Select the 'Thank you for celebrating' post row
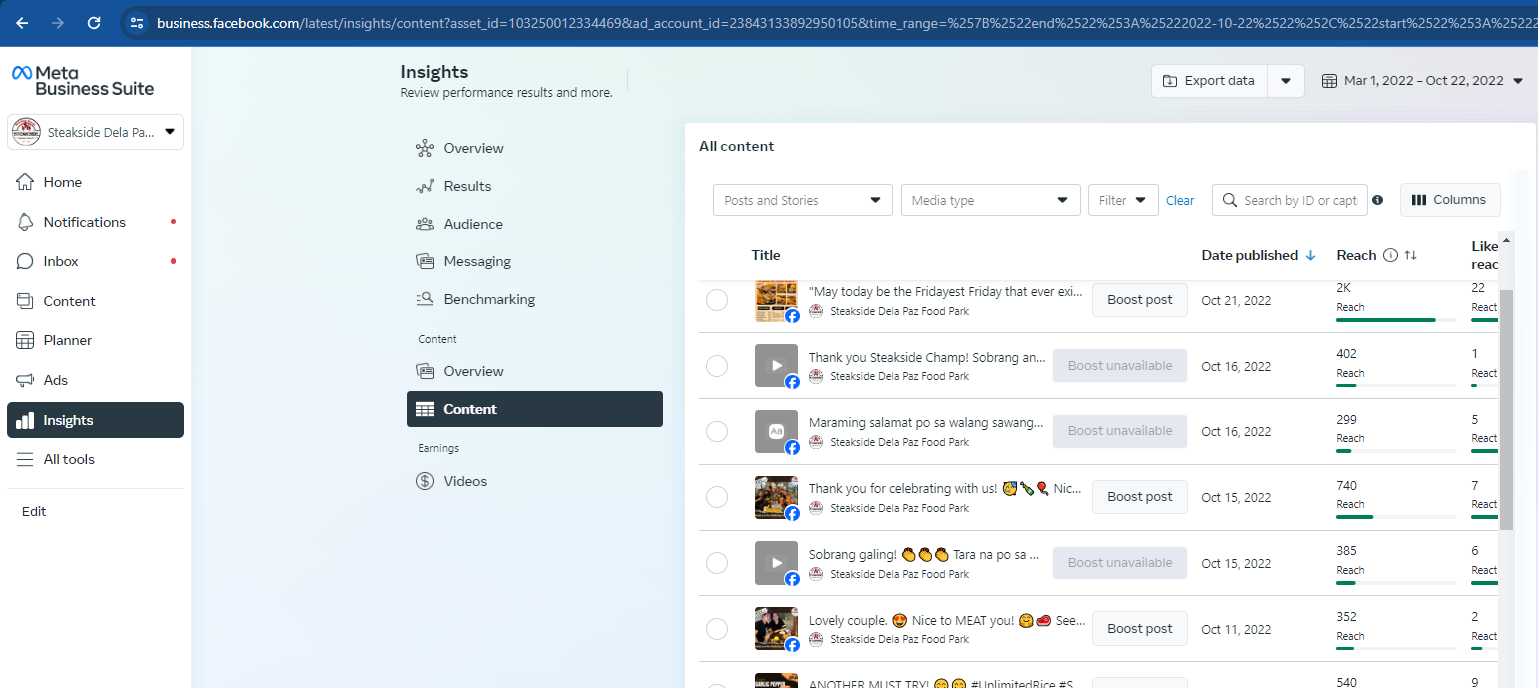 717,497
